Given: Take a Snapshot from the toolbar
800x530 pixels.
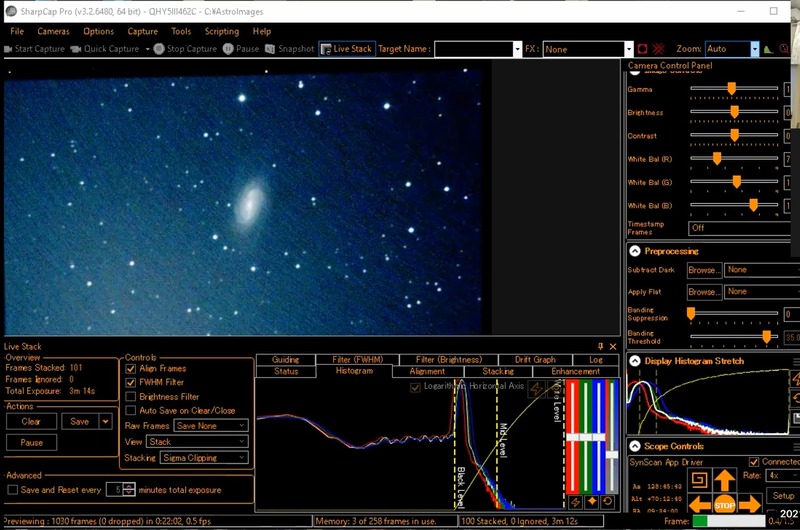Looking at the screenshot, I should point(289,49).
